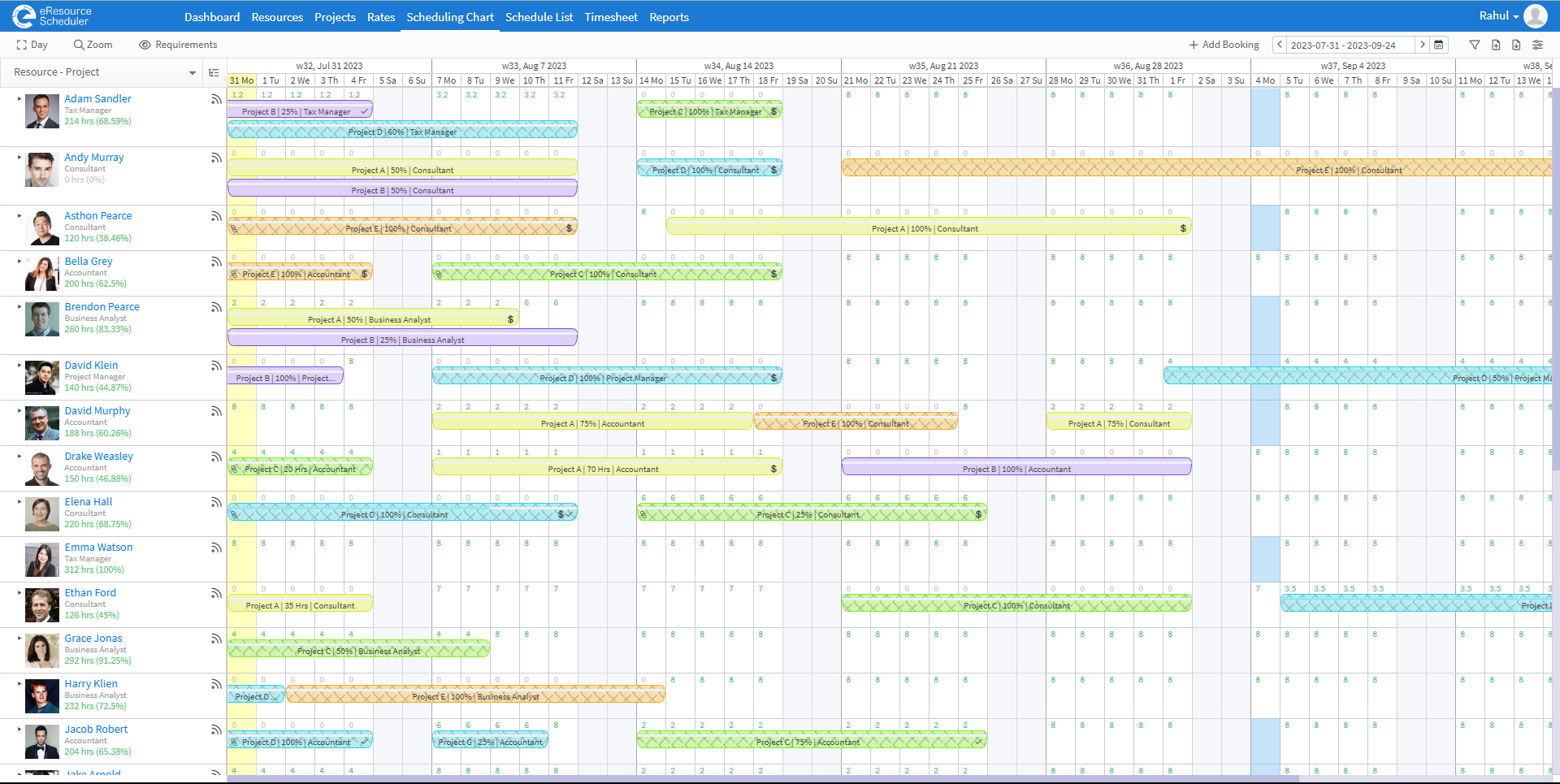Image resolution: width=1560 pixels, height=784 pixels.
Task: Select David Klein's Project B 100% booking bar
Action: 285,376
